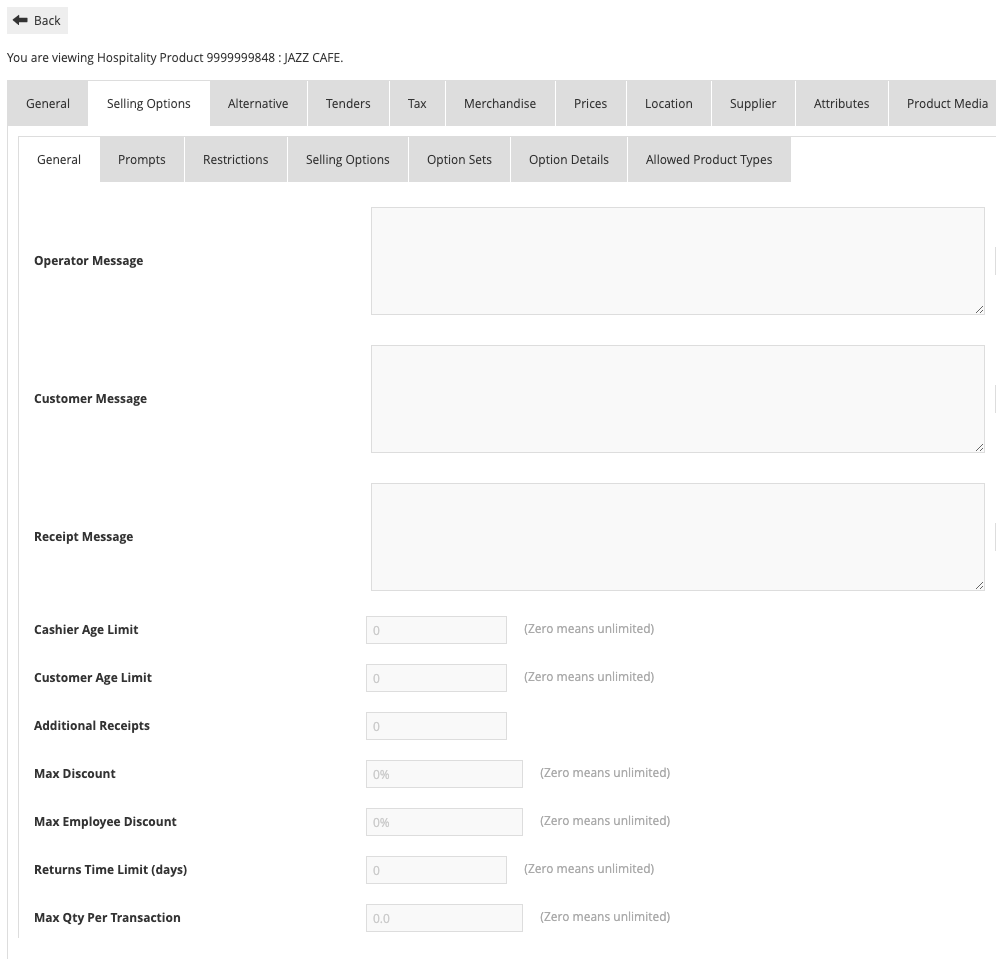Open the Attributes tab
996x959 pixels.
[x=842, y=104]
